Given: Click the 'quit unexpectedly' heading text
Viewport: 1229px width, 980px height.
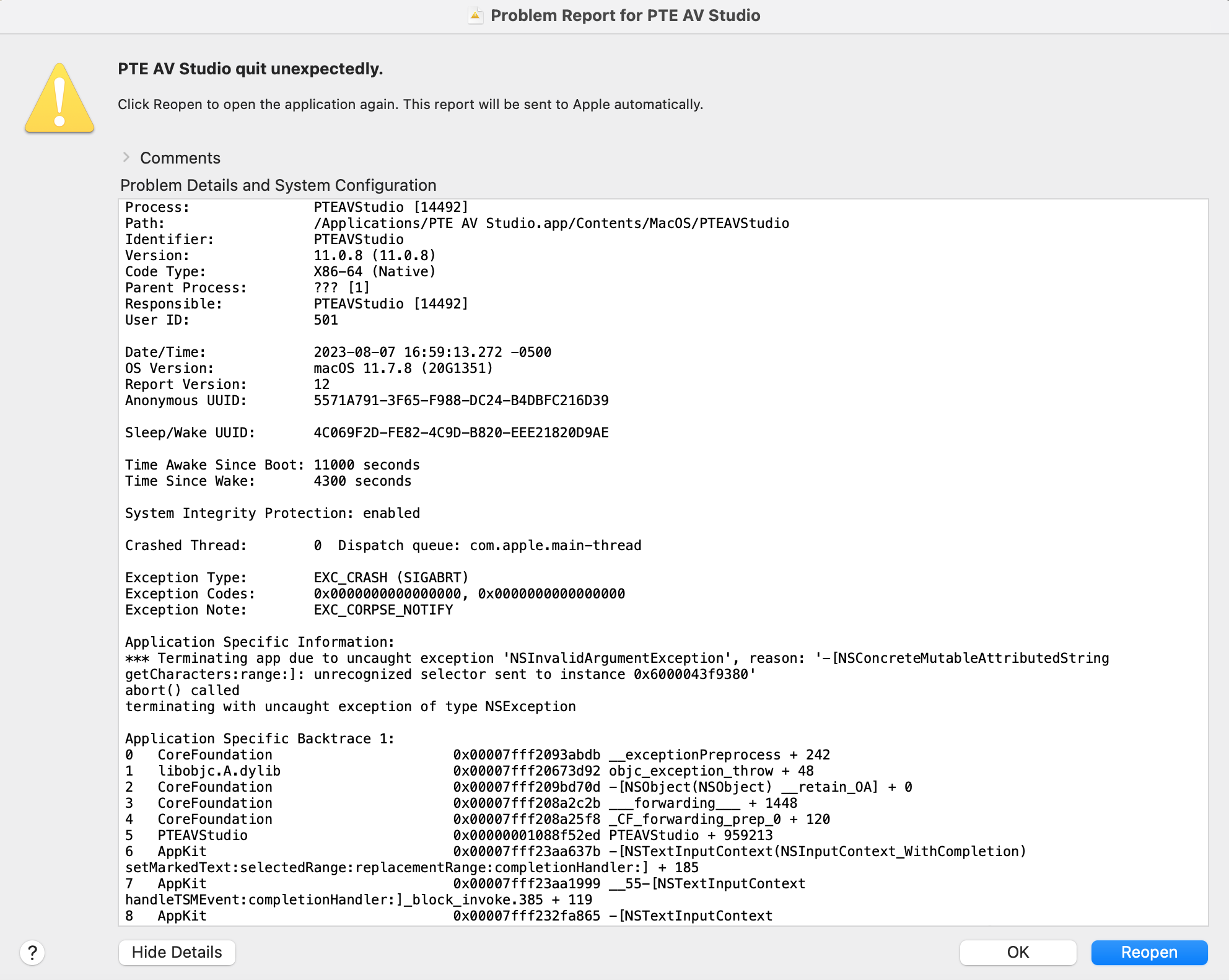Looking at the screenshot, I should (250, 69).
